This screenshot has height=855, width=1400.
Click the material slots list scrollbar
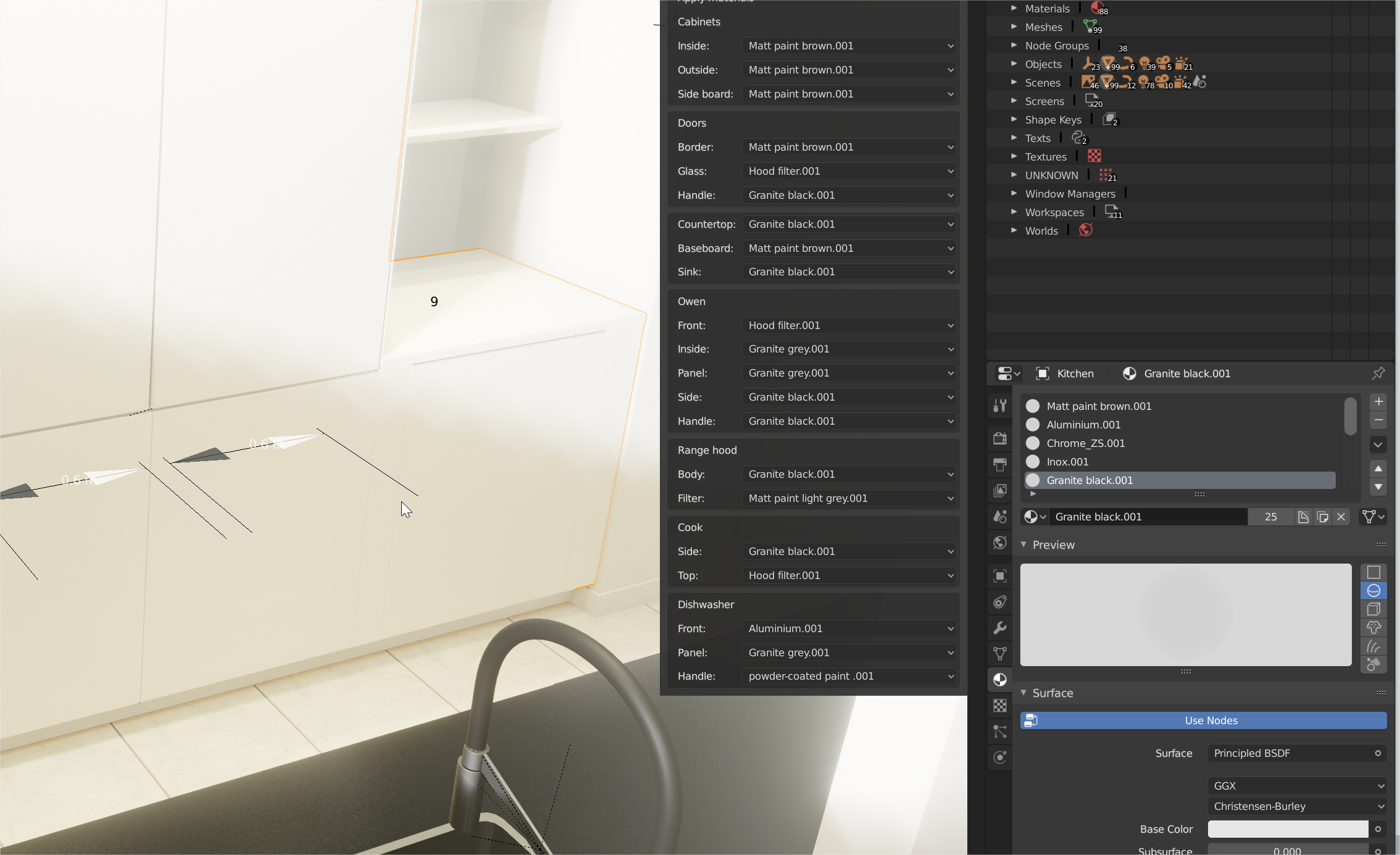1351,417
